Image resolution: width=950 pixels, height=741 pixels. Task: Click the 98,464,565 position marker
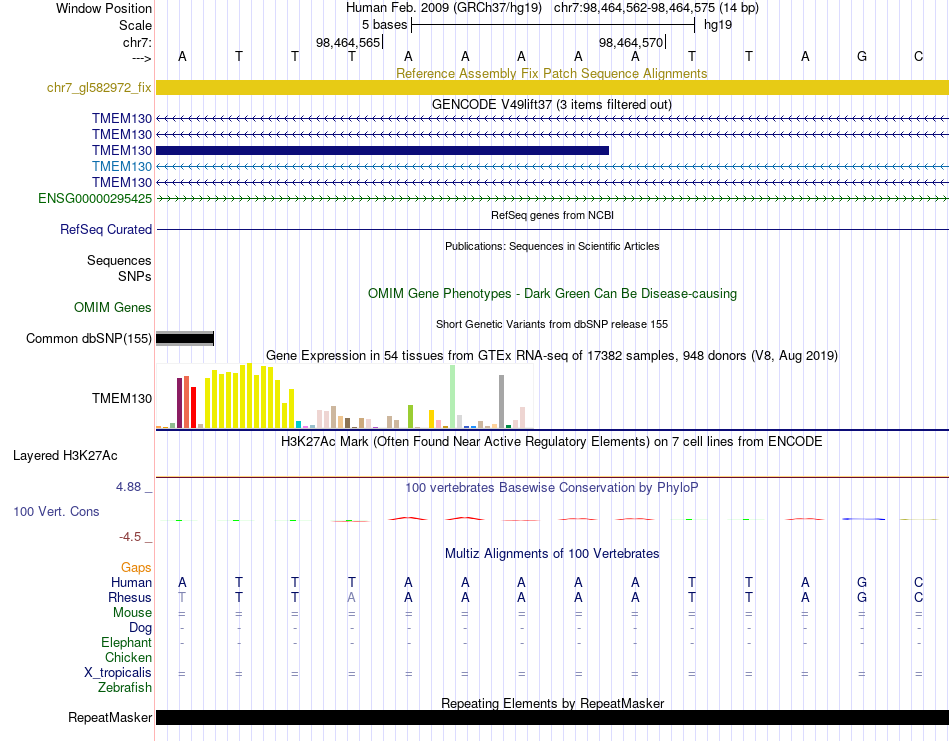click(348, 42)
